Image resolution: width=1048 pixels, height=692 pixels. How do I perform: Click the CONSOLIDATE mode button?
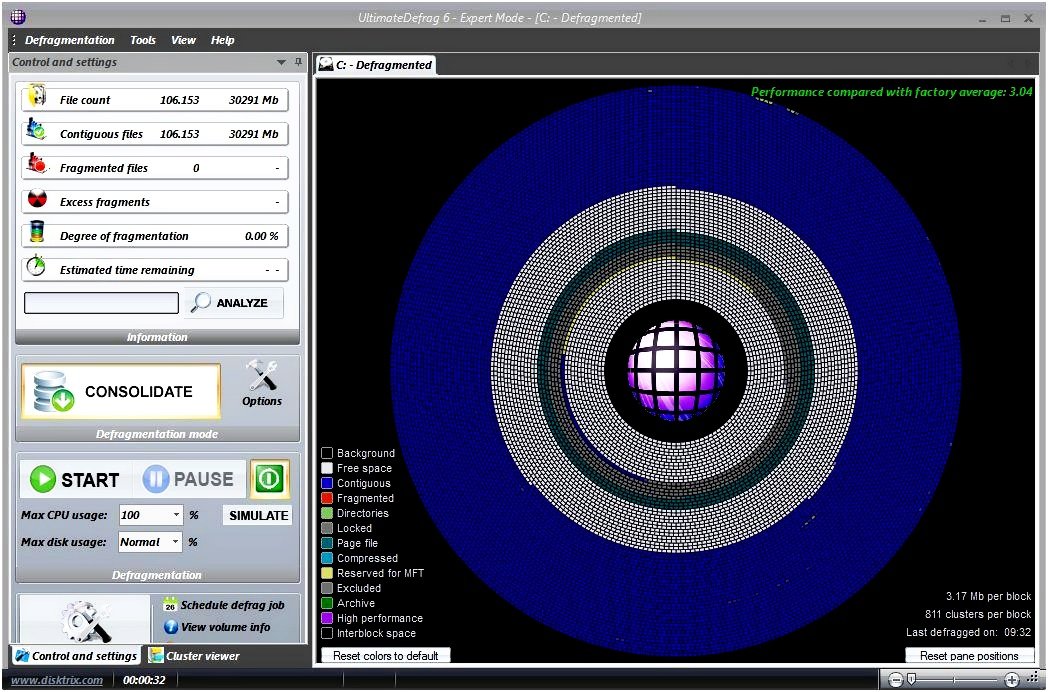coord(121,392)
